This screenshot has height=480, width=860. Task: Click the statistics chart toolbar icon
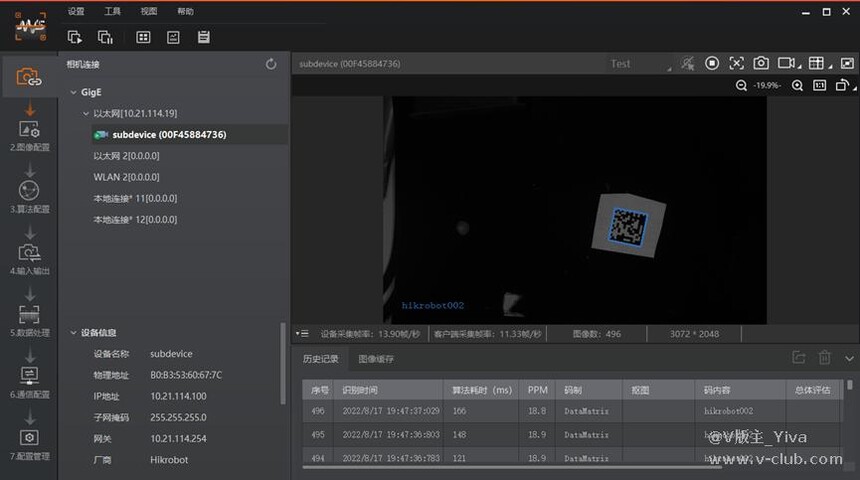173,37
